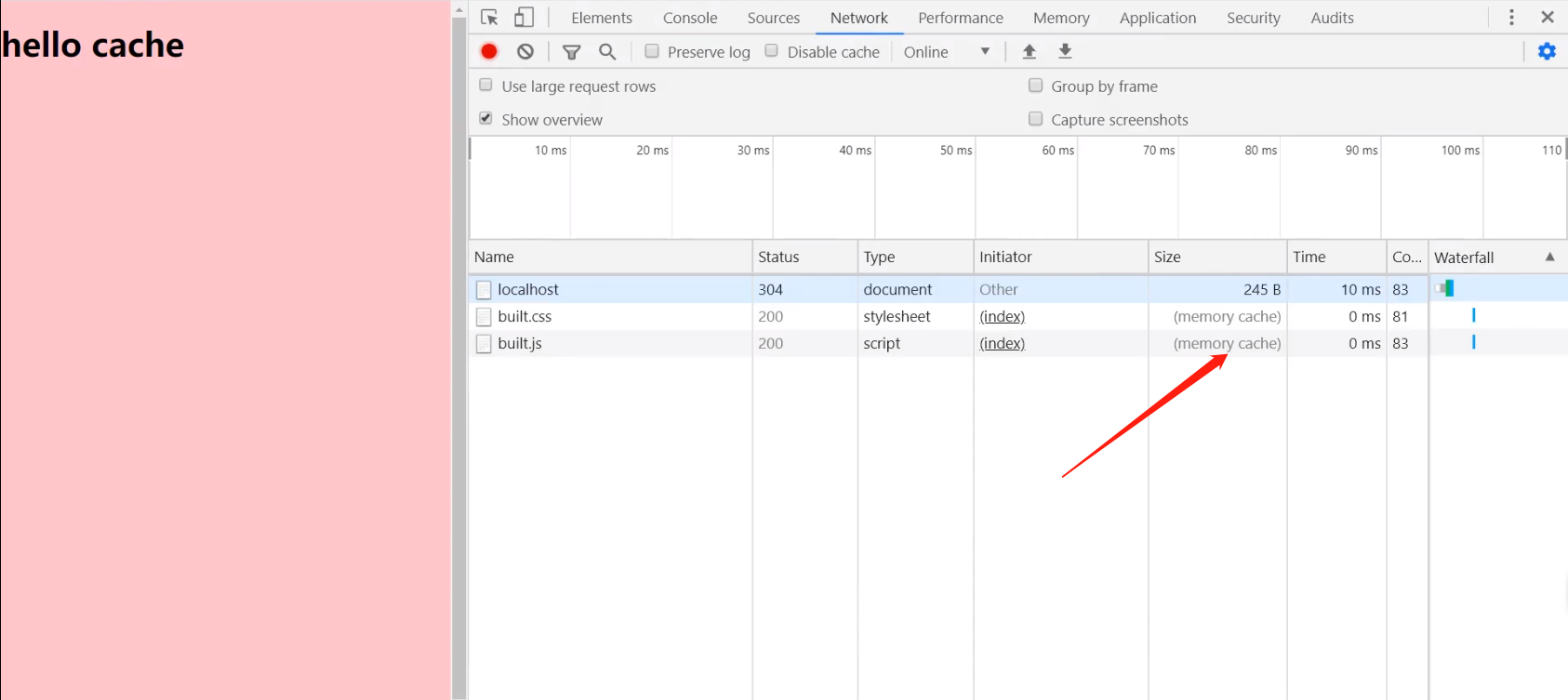Sort by the Initiator column header
Viewport: 1568px width, 700px height.
(1061, 257)
